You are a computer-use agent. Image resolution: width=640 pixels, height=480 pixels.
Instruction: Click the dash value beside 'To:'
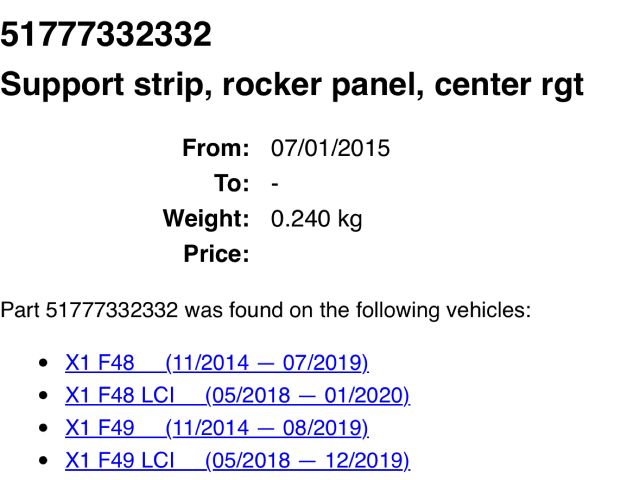275,184
